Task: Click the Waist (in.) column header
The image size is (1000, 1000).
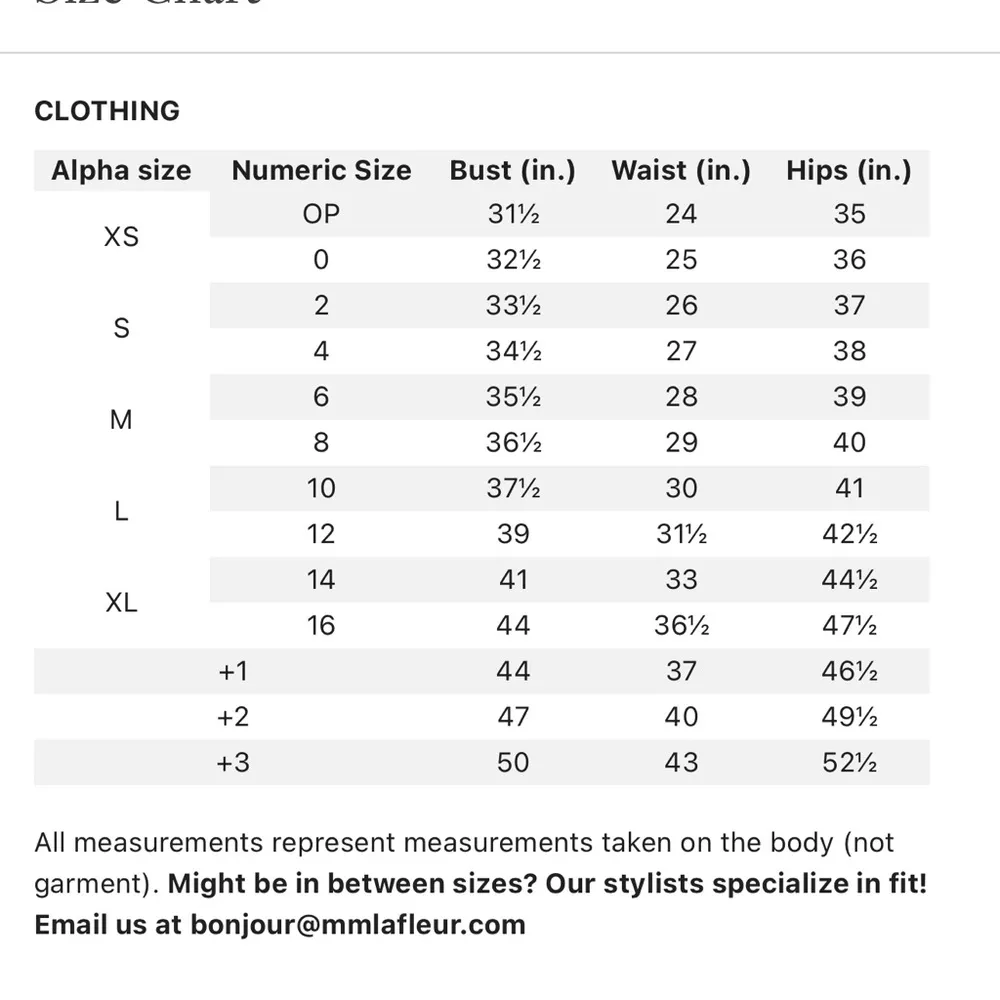Action: (x=681, y=171)
